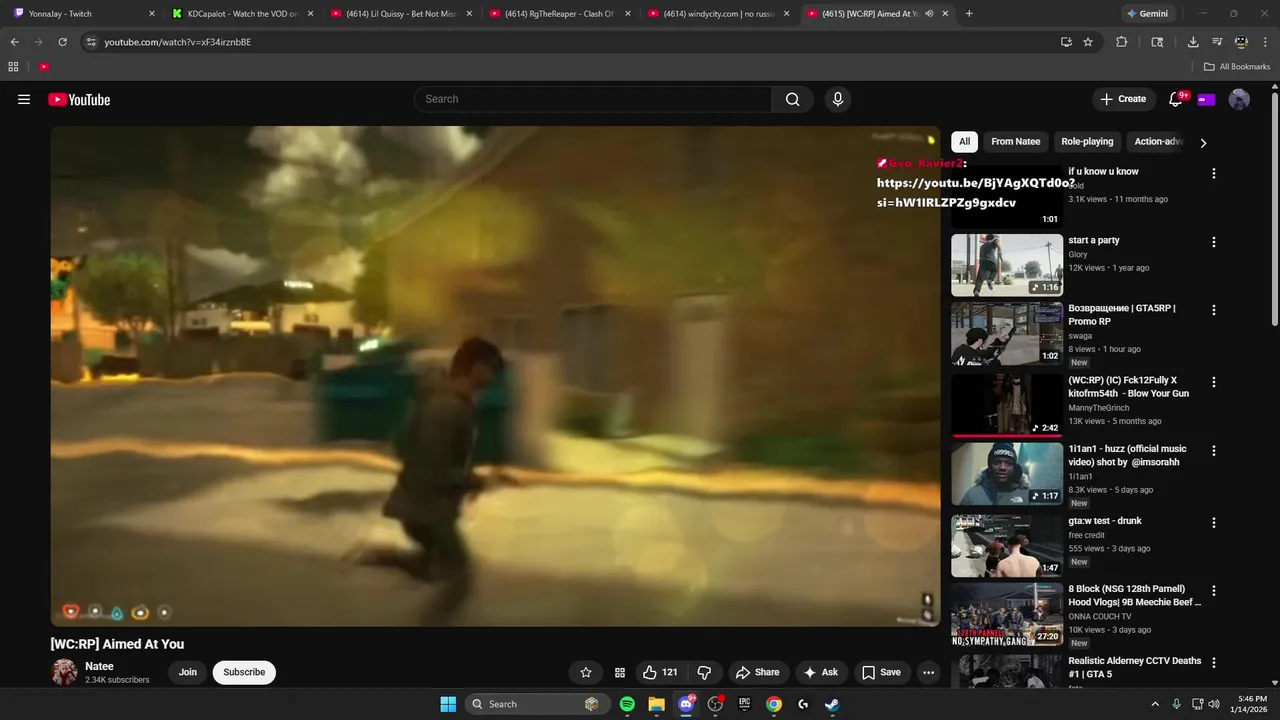Click the grid icon beside the like button
Image resolution: width=1280 pixels, height=720 pixels.
619,672
